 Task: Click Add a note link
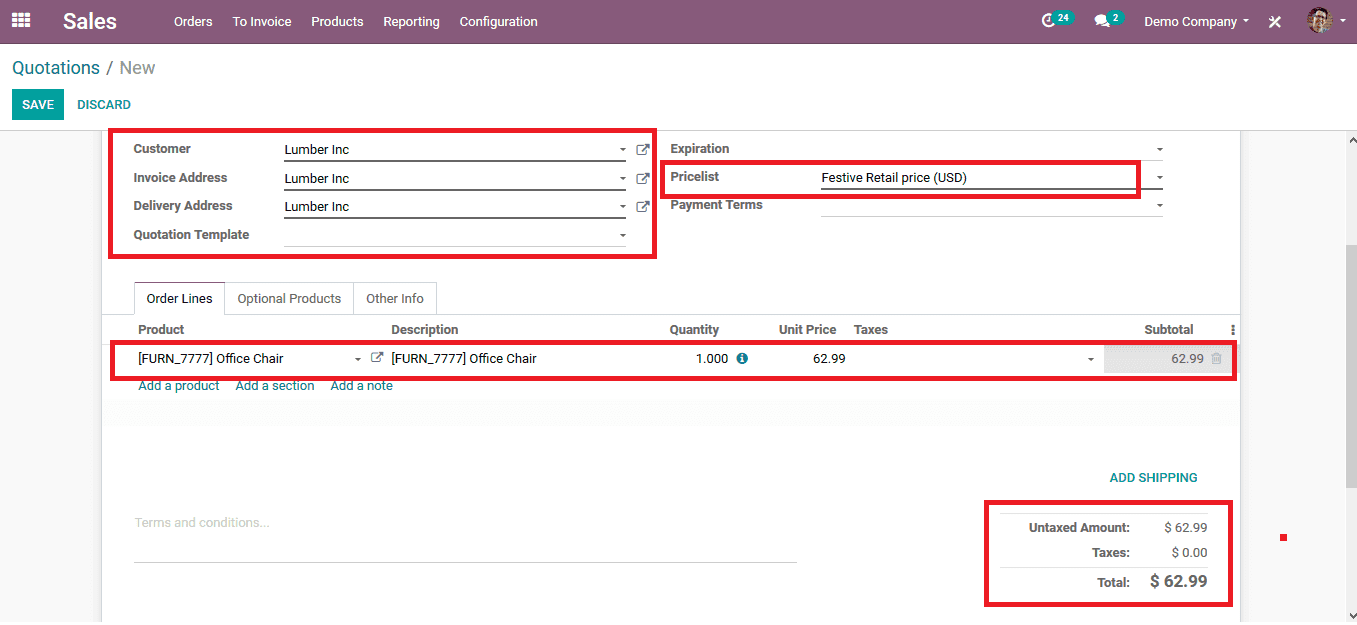point(362,386)
